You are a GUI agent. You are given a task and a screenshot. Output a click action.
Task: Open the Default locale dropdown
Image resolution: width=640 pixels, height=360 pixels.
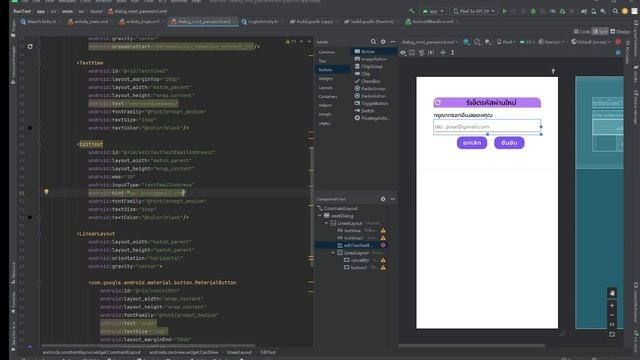pyautogui.click(x=591, y=42)
